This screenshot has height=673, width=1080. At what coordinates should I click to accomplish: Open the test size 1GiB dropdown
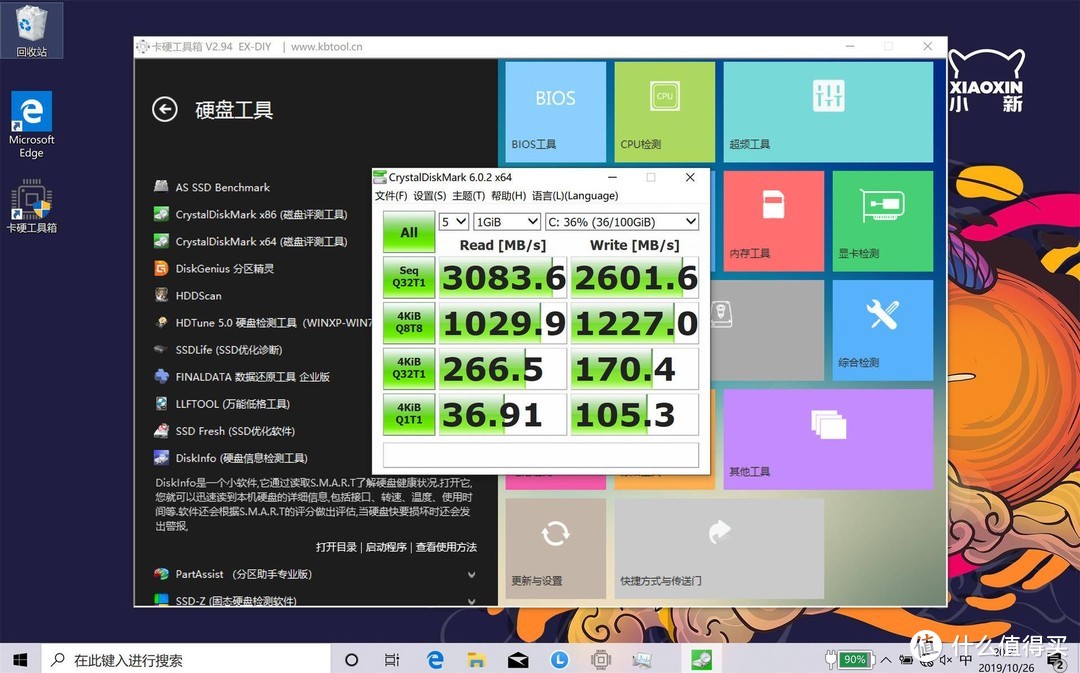506,221
